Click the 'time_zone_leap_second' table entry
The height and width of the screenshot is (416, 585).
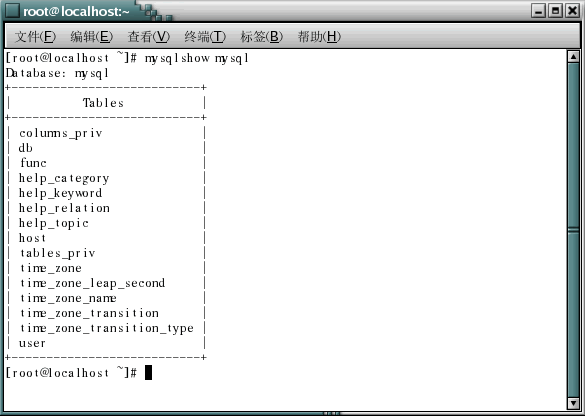tap(92, 283)
